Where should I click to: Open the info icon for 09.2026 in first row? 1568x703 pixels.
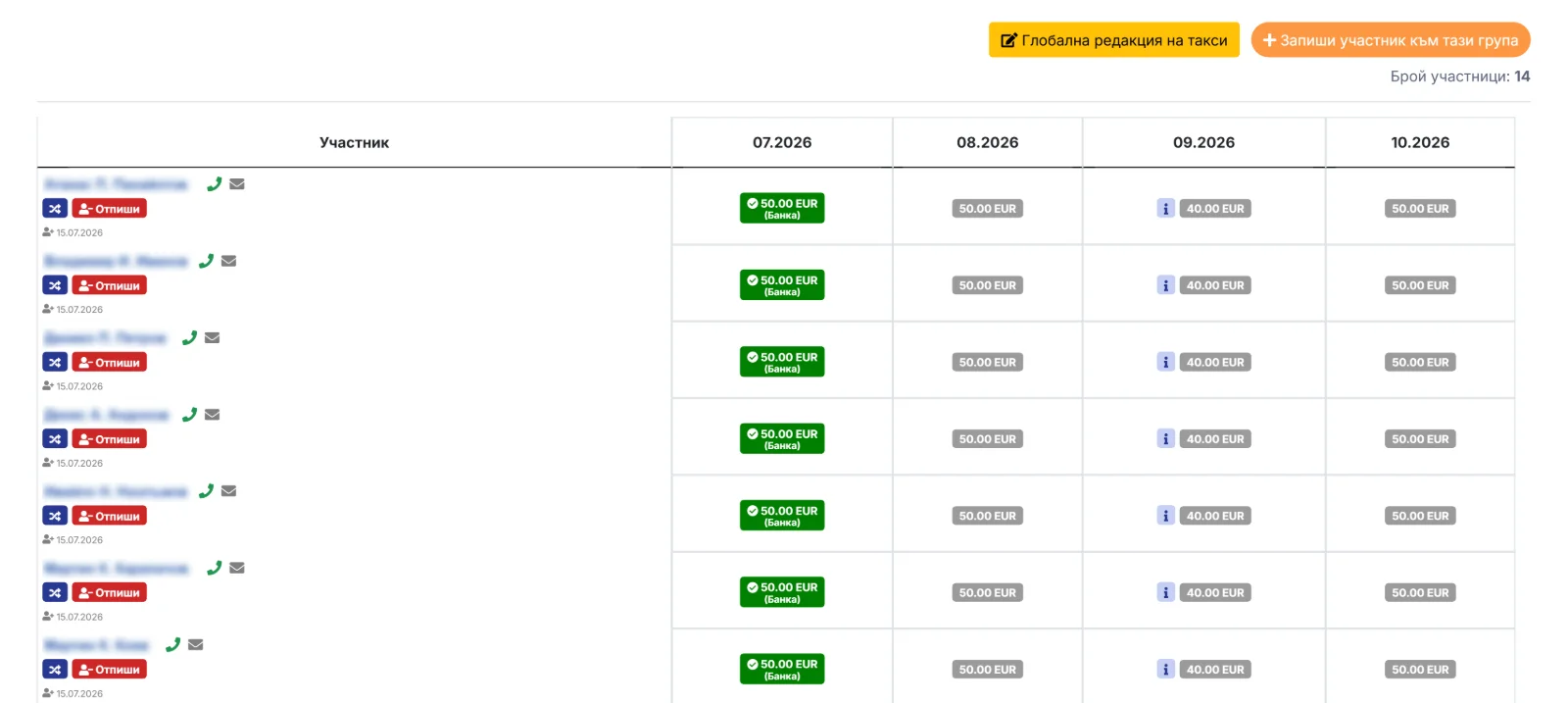tap(1165, 209)
